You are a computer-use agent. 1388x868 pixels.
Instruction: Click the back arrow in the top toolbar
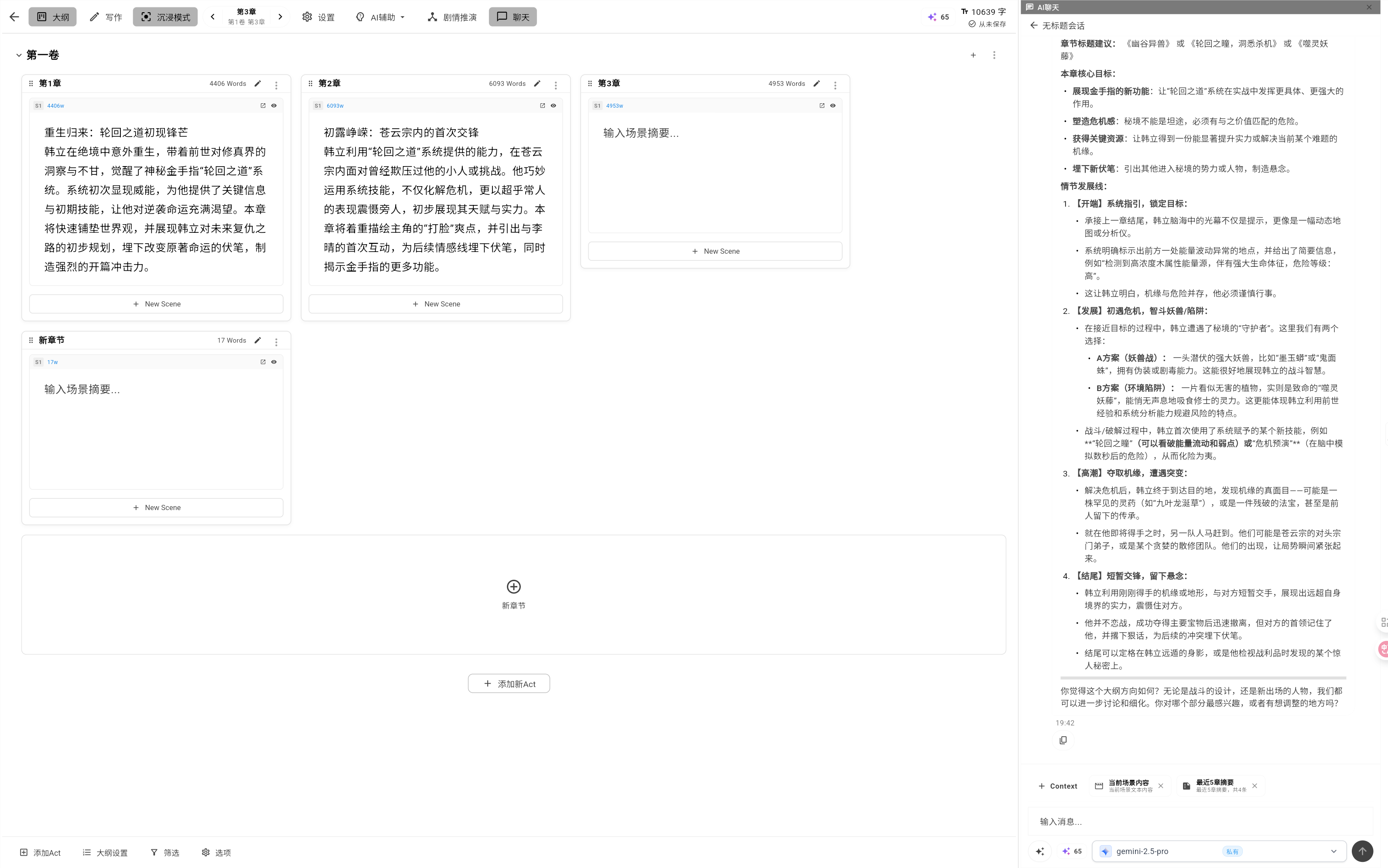click(x=14, y=17)
